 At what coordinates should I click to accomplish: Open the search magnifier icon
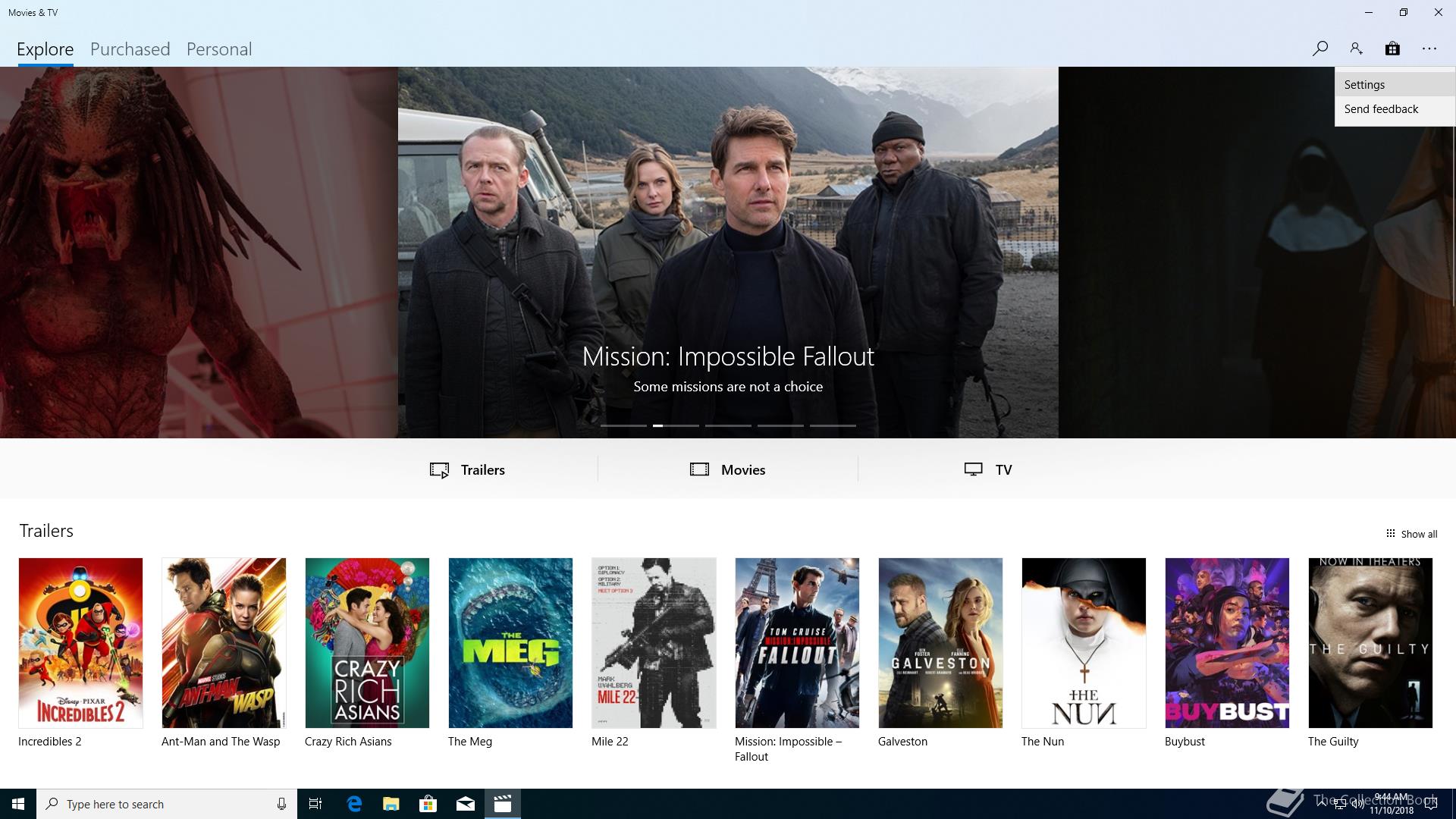pos(1319,49)
